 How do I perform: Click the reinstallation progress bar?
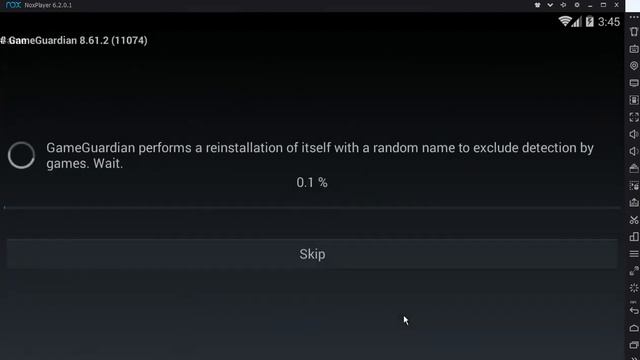tap(312, 207)
